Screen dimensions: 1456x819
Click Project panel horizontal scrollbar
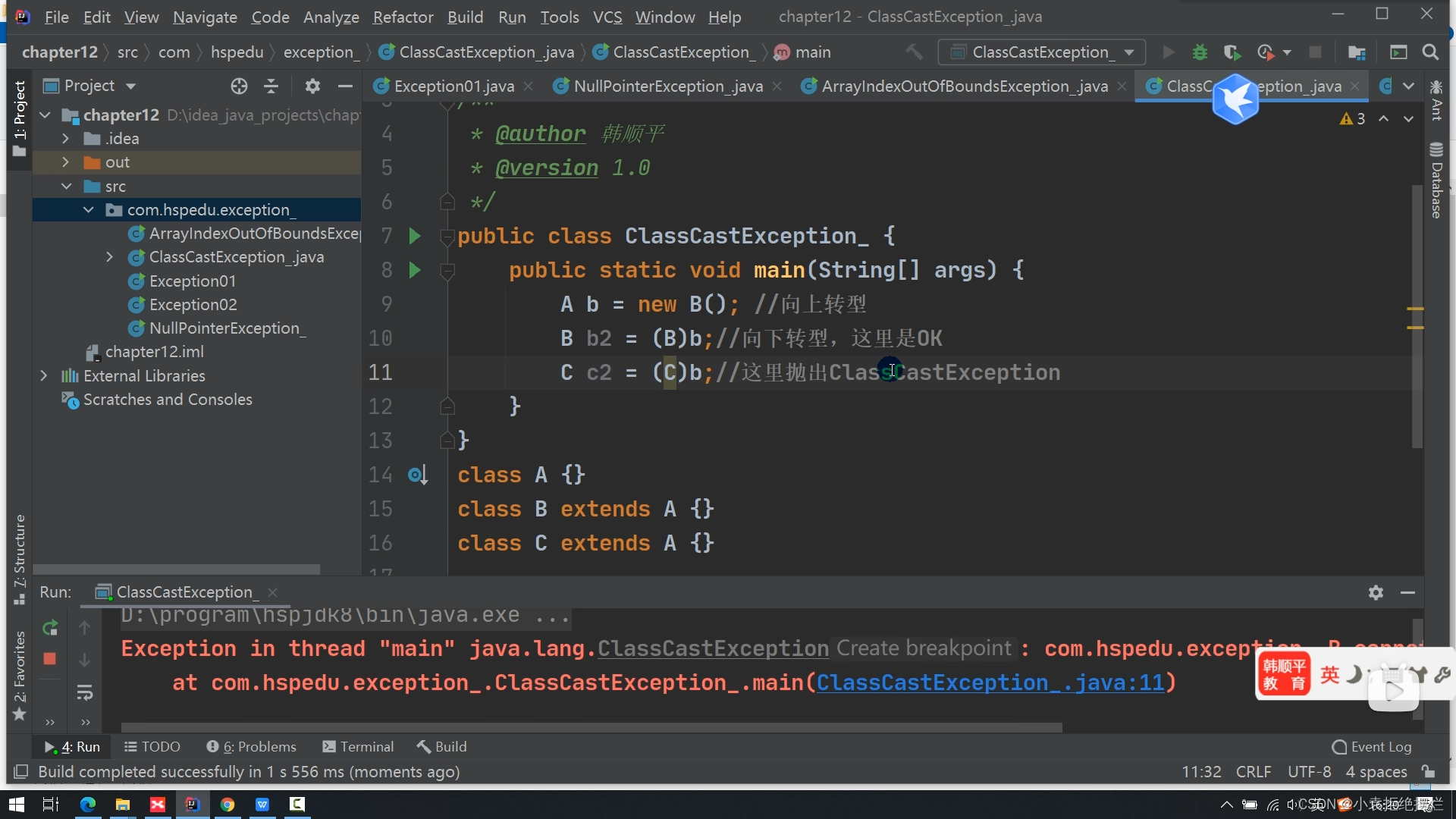click(x=176, y=569)
